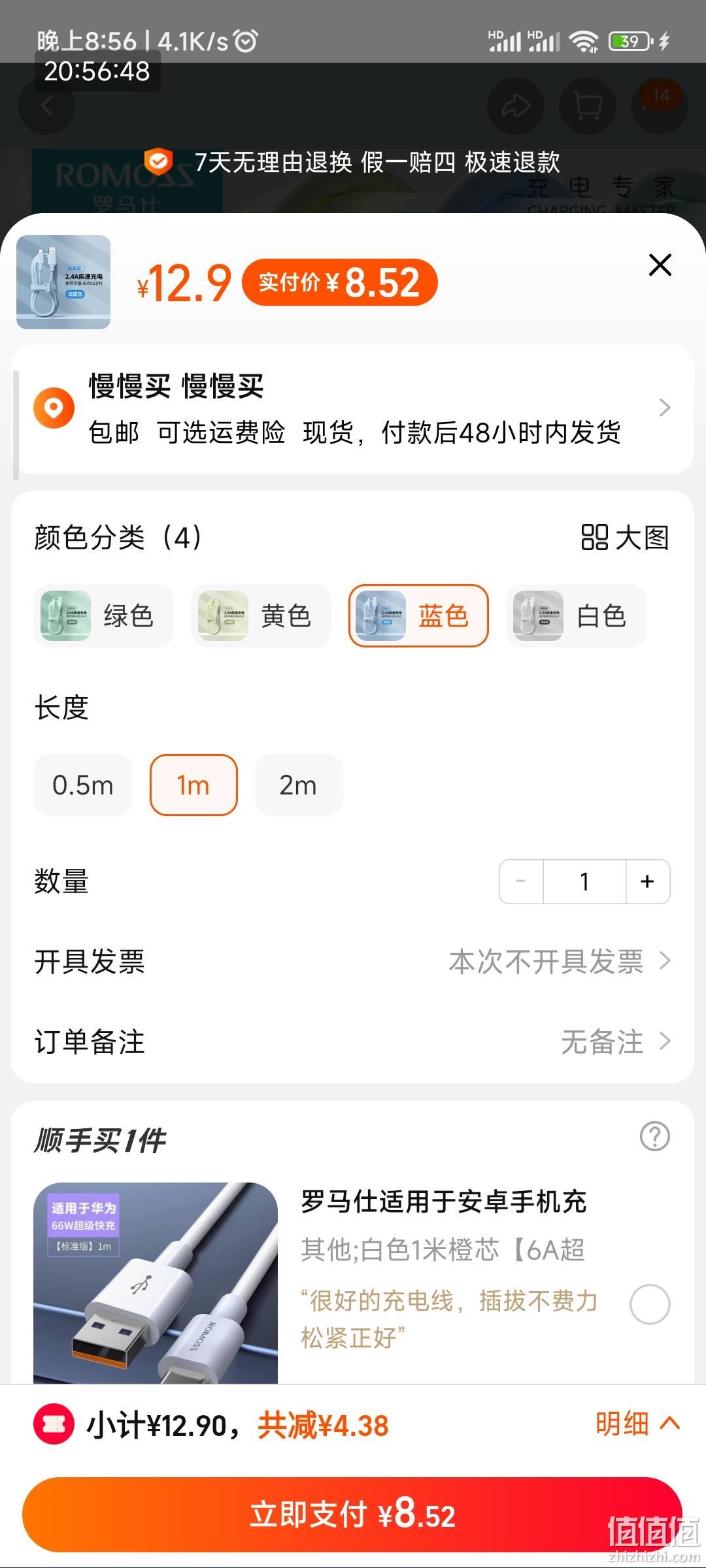Decrease quantity with the minus button
Viewport: 706px width, 1568px height.
[521, 881]
